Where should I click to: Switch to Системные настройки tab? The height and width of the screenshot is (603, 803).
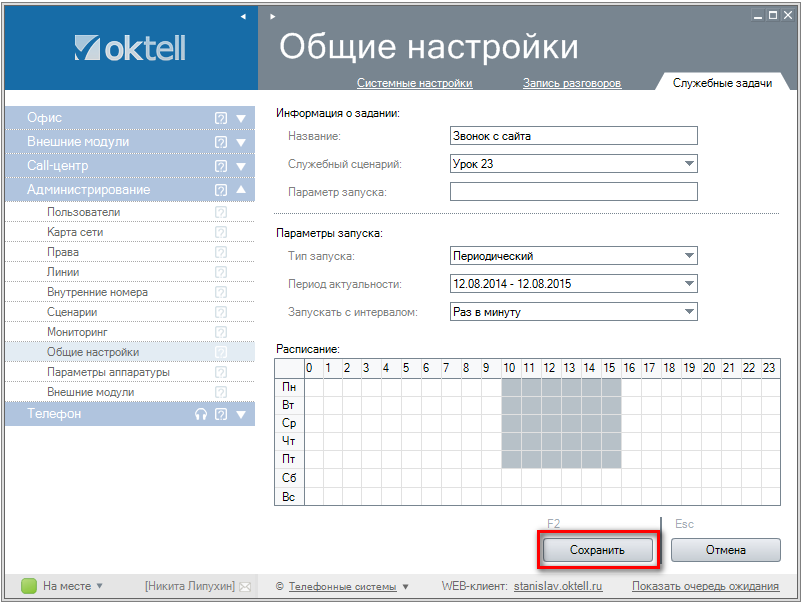(x=414, y=83)
